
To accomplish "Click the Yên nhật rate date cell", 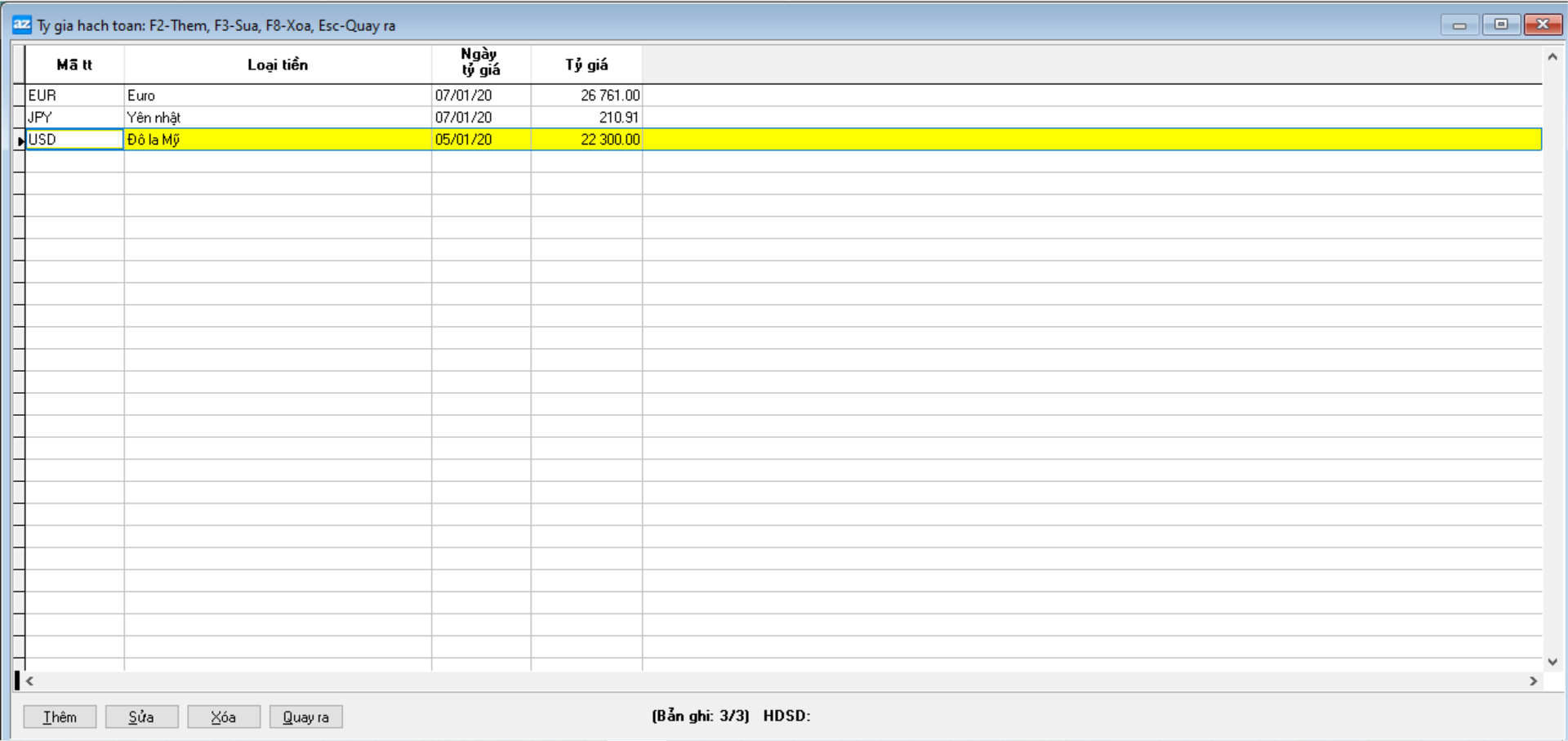I will (x=481, y=118).
